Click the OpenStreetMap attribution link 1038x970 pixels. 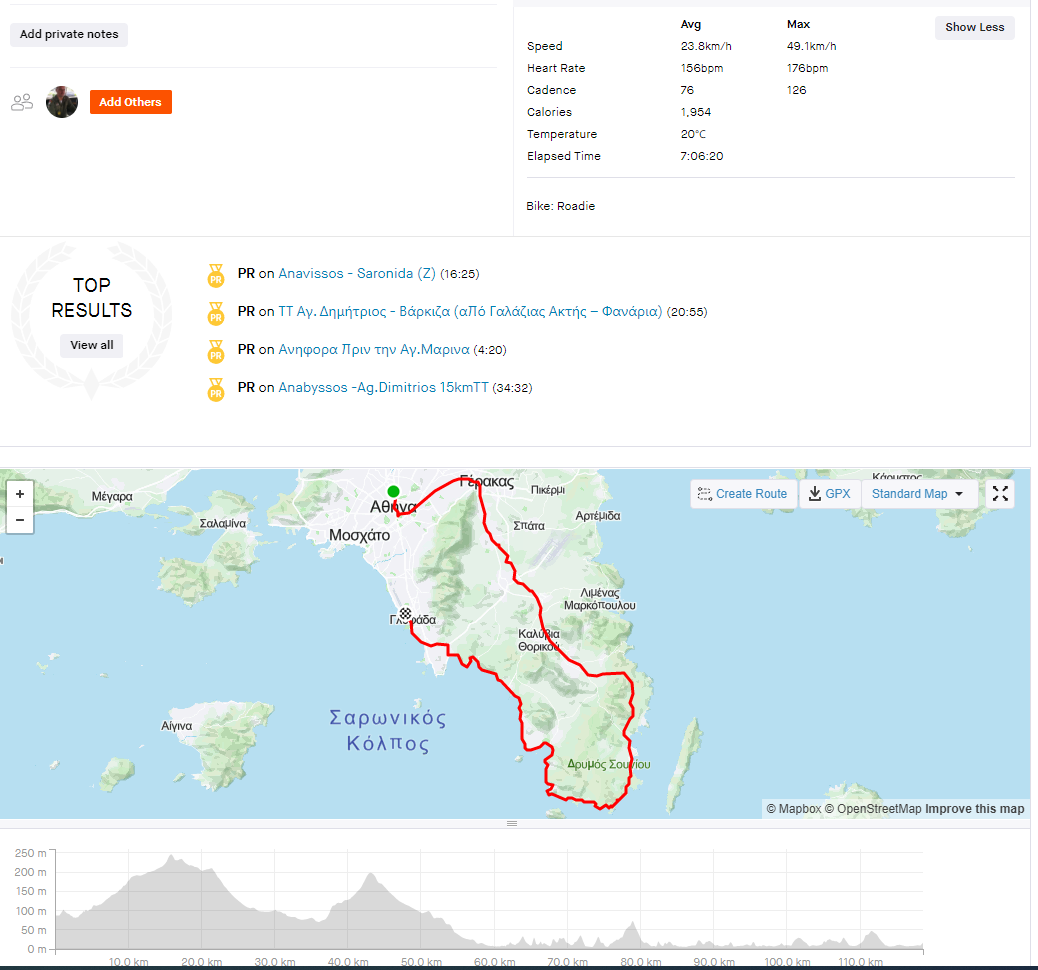(x=873, y=808)
